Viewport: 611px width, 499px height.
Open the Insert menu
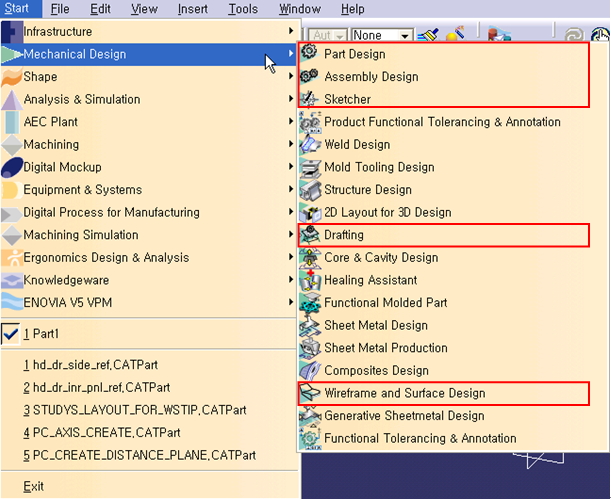(192, 9)
